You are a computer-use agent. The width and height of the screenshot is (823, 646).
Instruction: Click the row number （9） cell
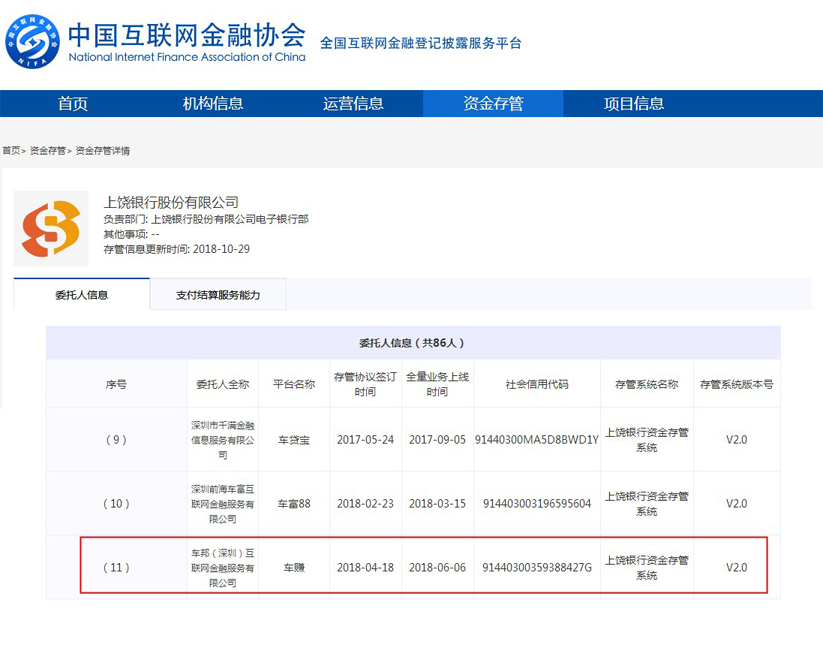tap(116, 440)
